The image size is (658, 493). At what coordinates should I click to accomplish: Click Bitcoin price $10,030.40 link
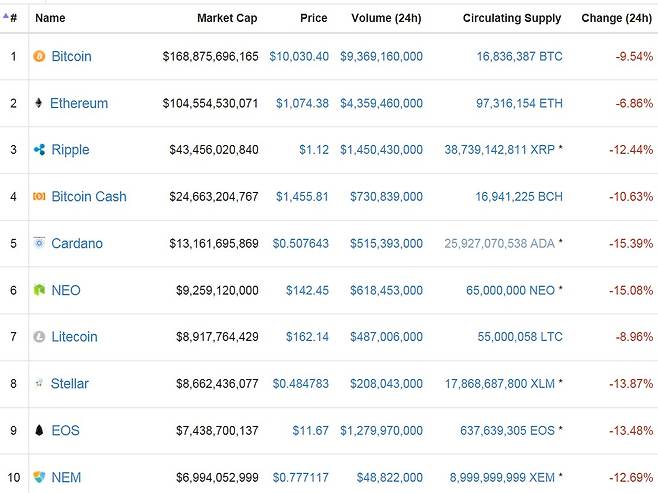click(x=299, y=57)
